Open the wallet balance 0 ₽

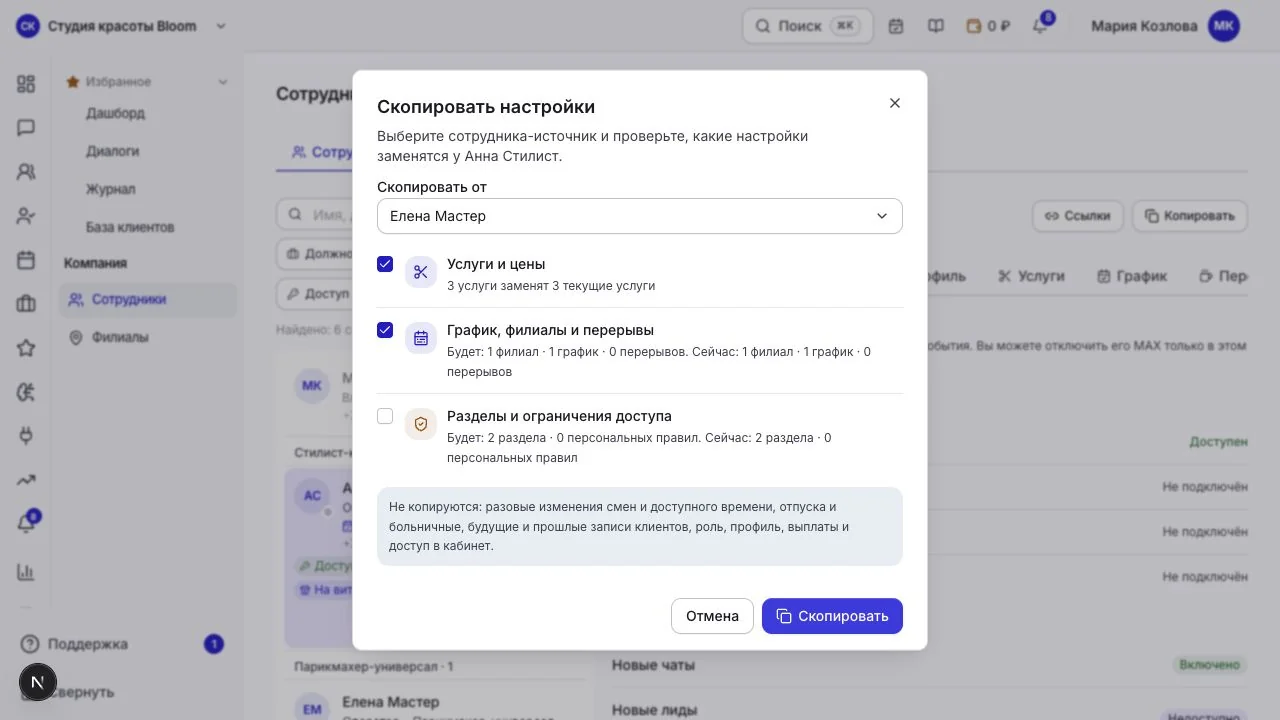click(x=988, y=26)
